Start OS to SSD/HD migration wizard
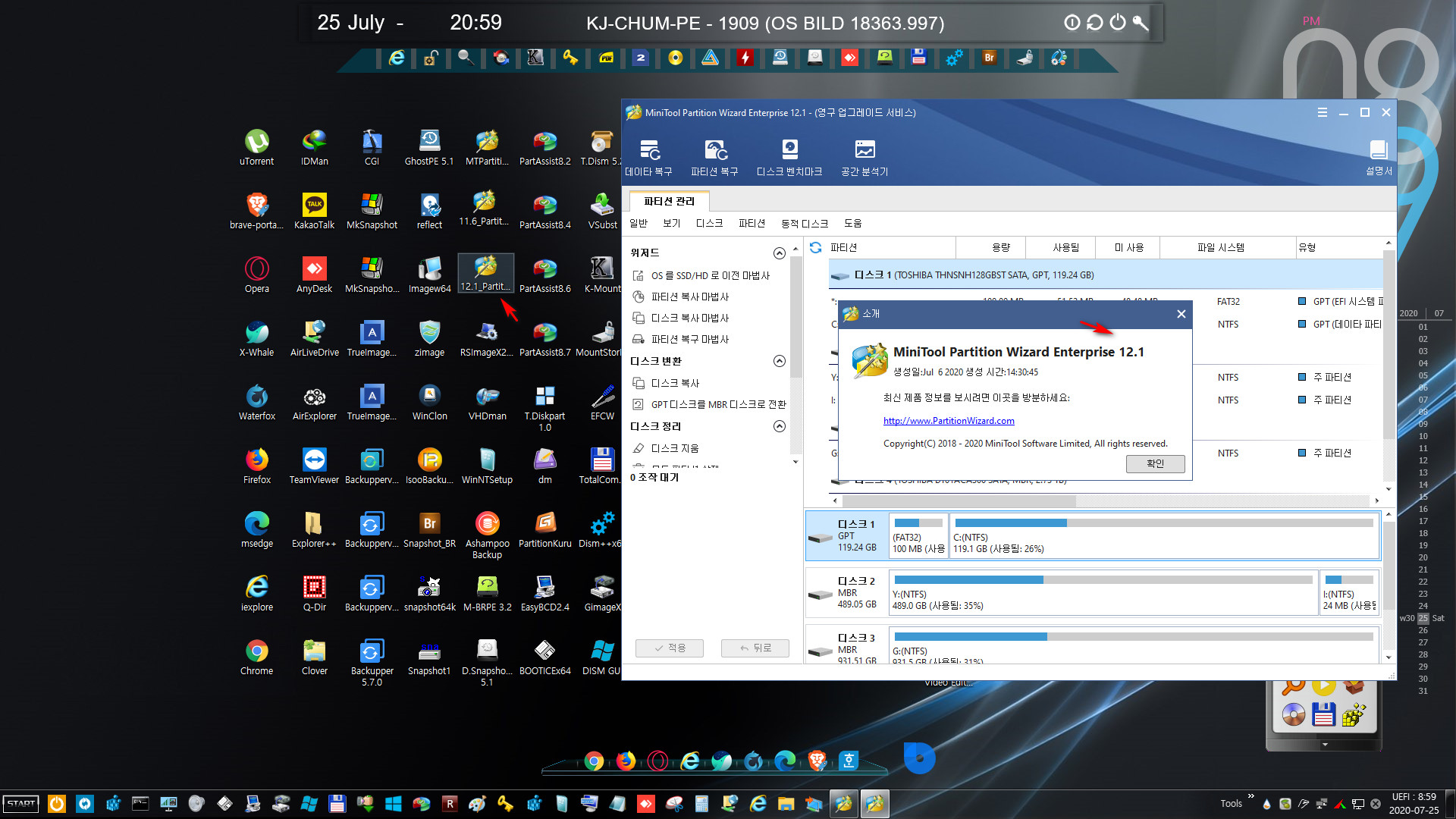 [701, 275]
